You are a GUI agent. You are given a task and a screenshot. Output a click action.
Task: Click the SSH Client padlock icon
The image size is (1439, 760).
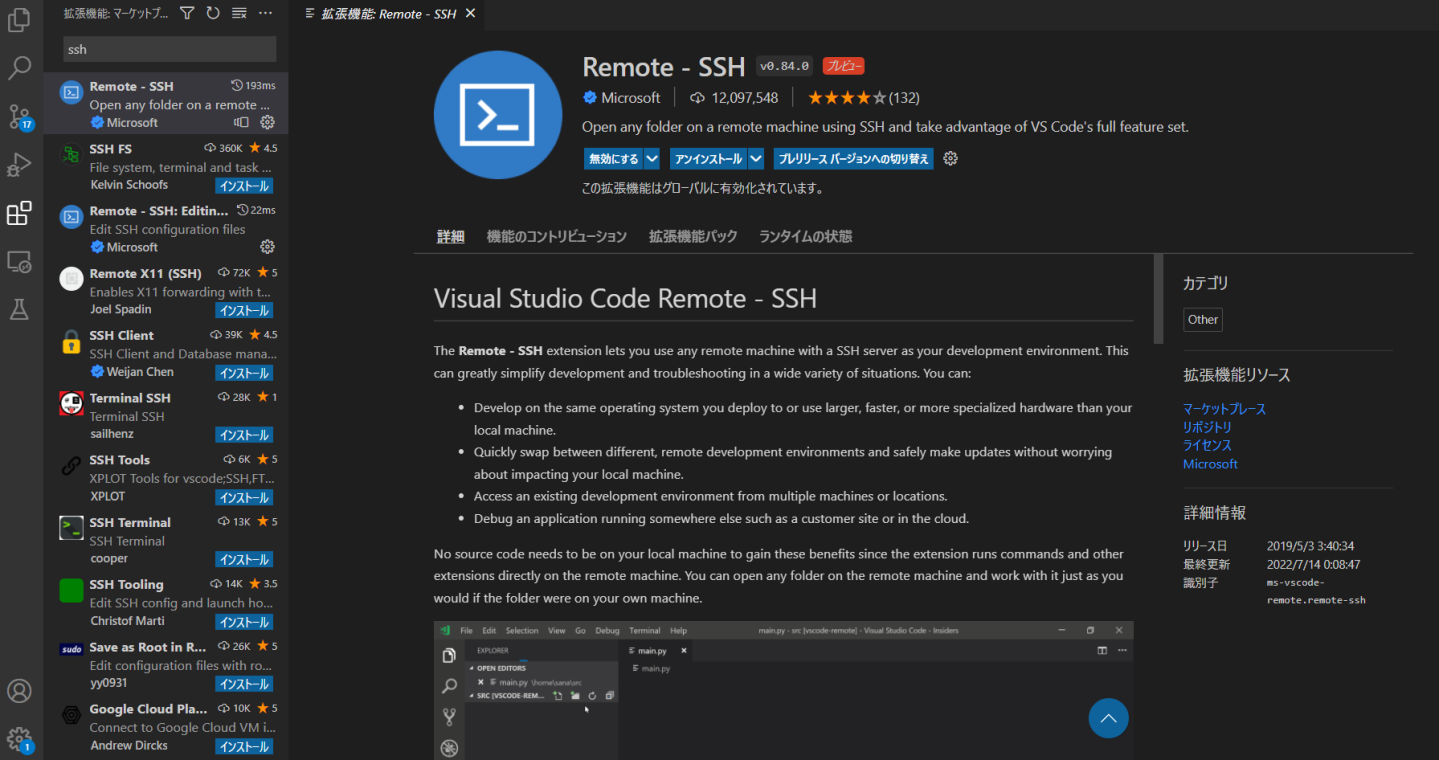click(71, 342)
